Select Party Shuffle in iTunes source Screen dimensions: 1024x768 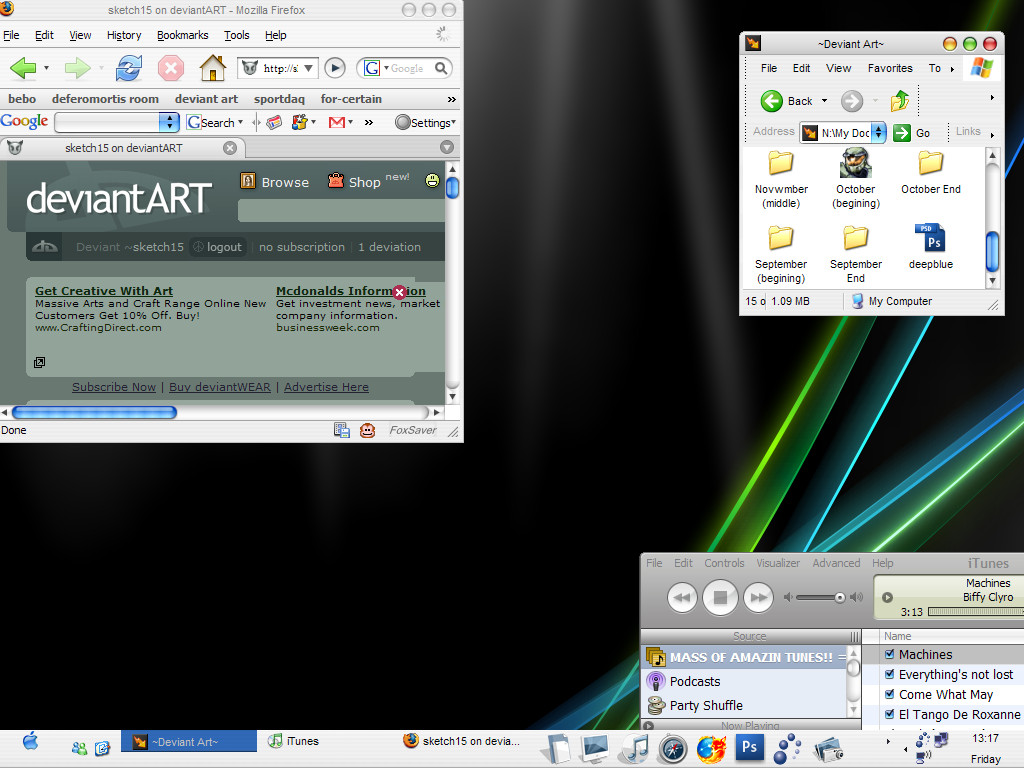click(705, 705)
